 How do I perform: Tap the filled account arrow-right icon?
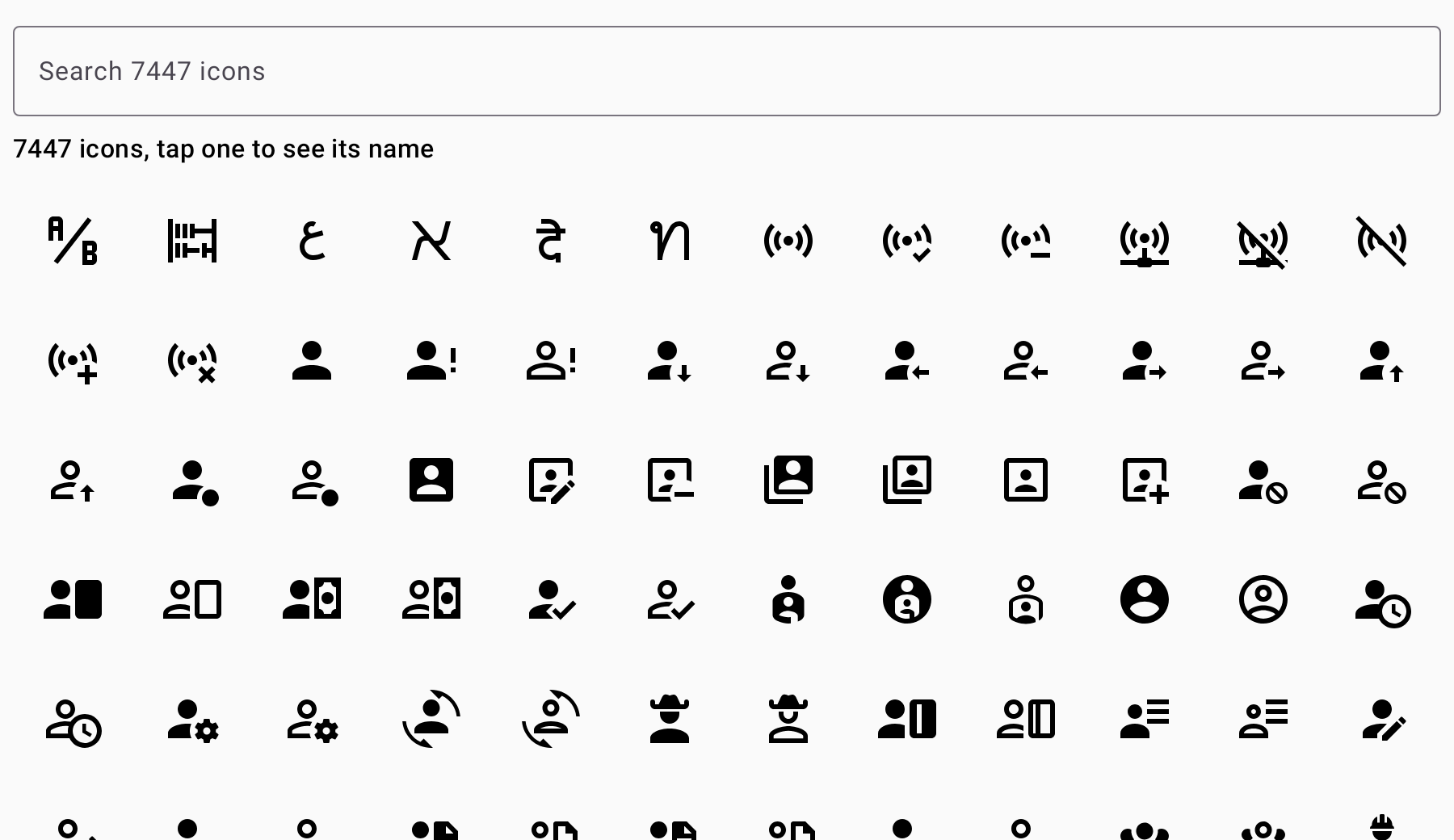tap(1145, 360)
